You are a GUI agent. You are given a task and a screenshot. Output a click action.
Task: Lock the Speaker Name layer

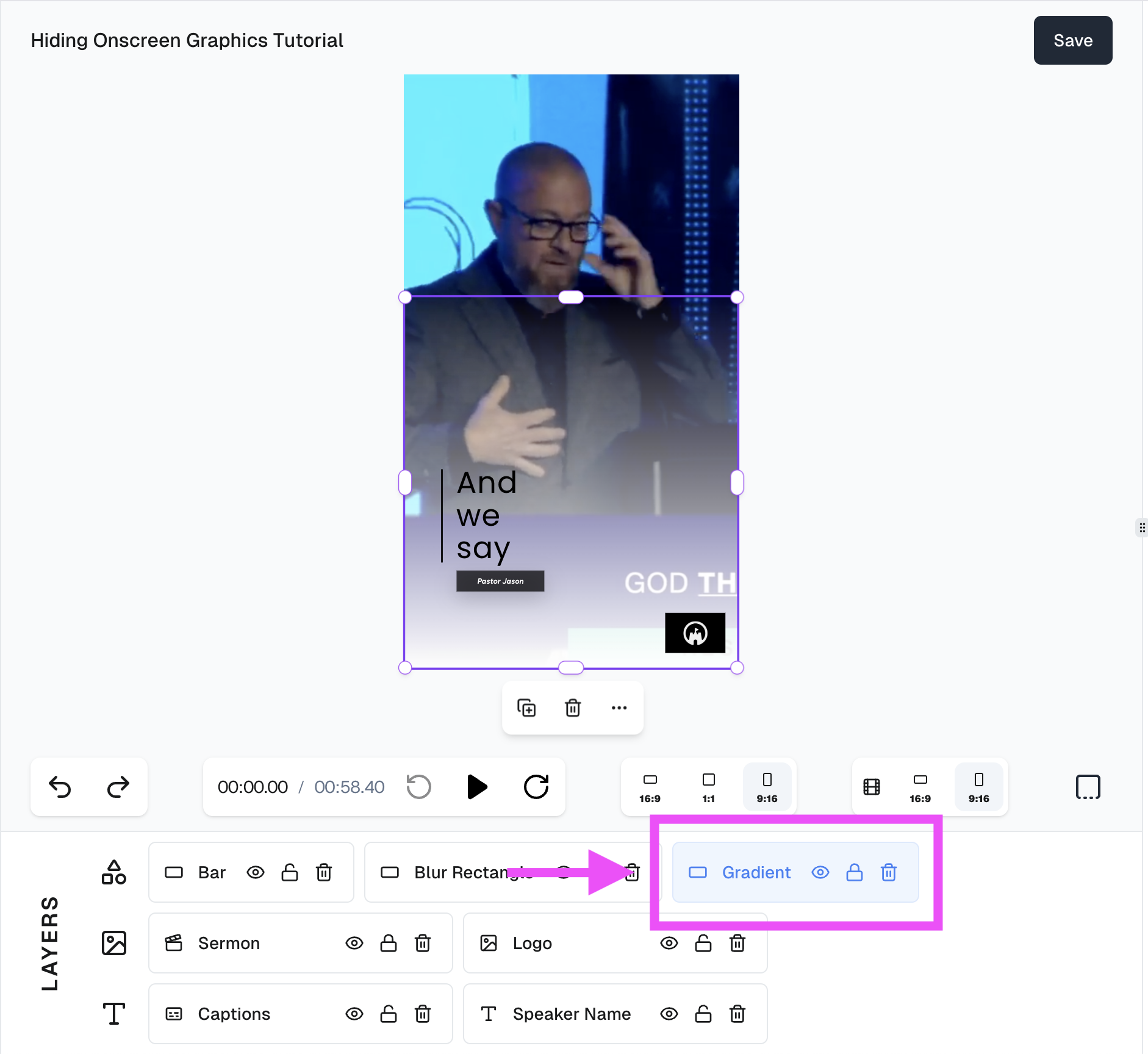pyautogui.click(x=703, y=1014)
